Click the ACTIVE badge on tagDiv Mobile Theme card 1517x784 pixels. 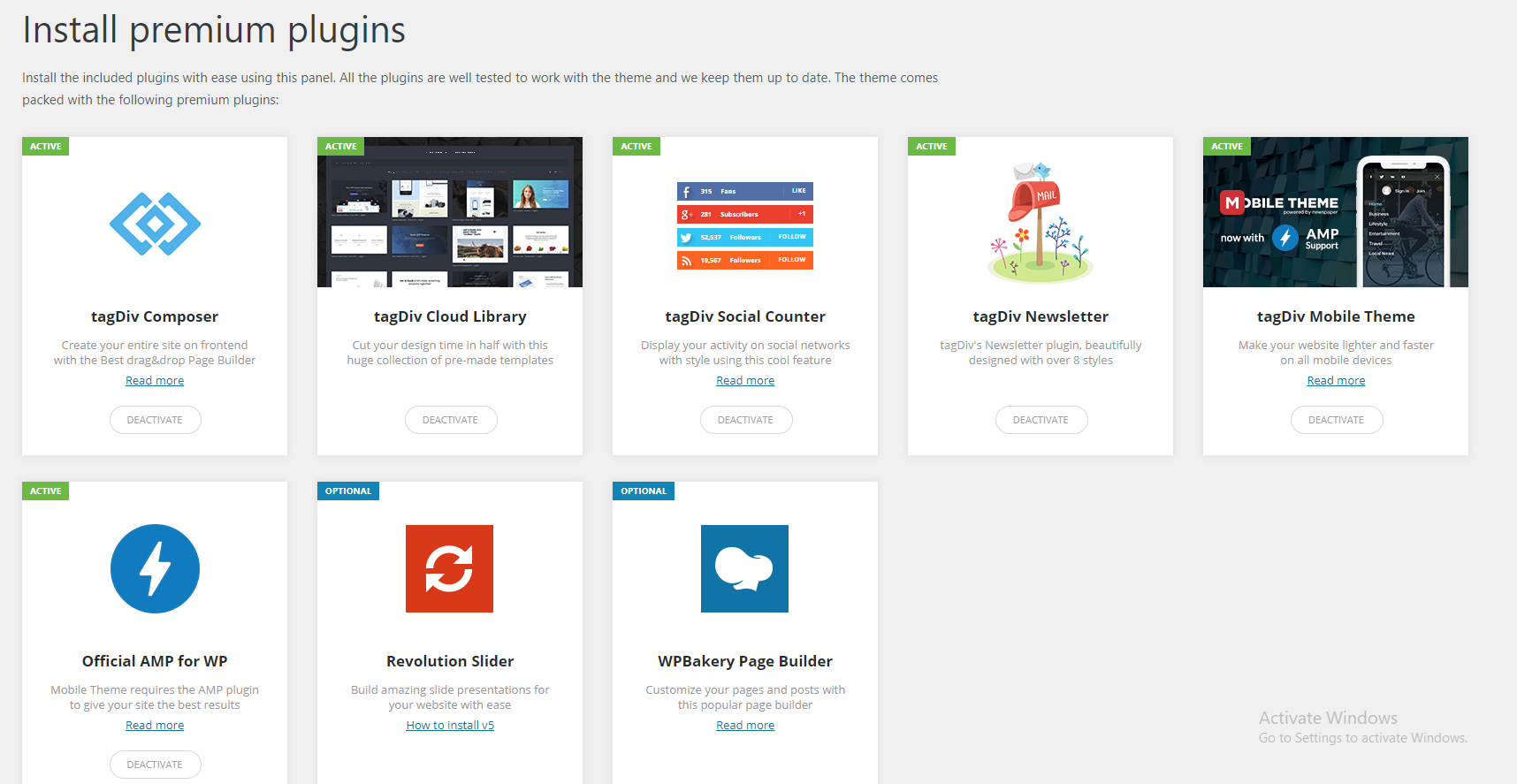(1227, 147)
